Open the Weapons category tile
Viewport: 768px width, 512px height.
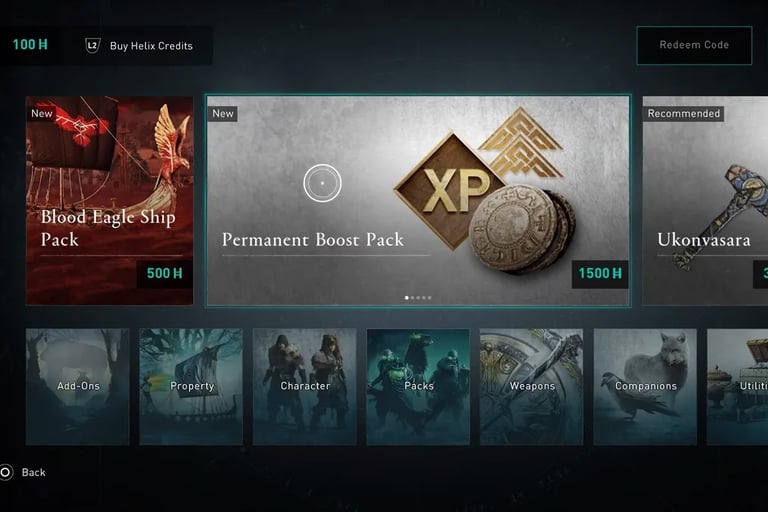pyautogui.click(x=531, y=387)
